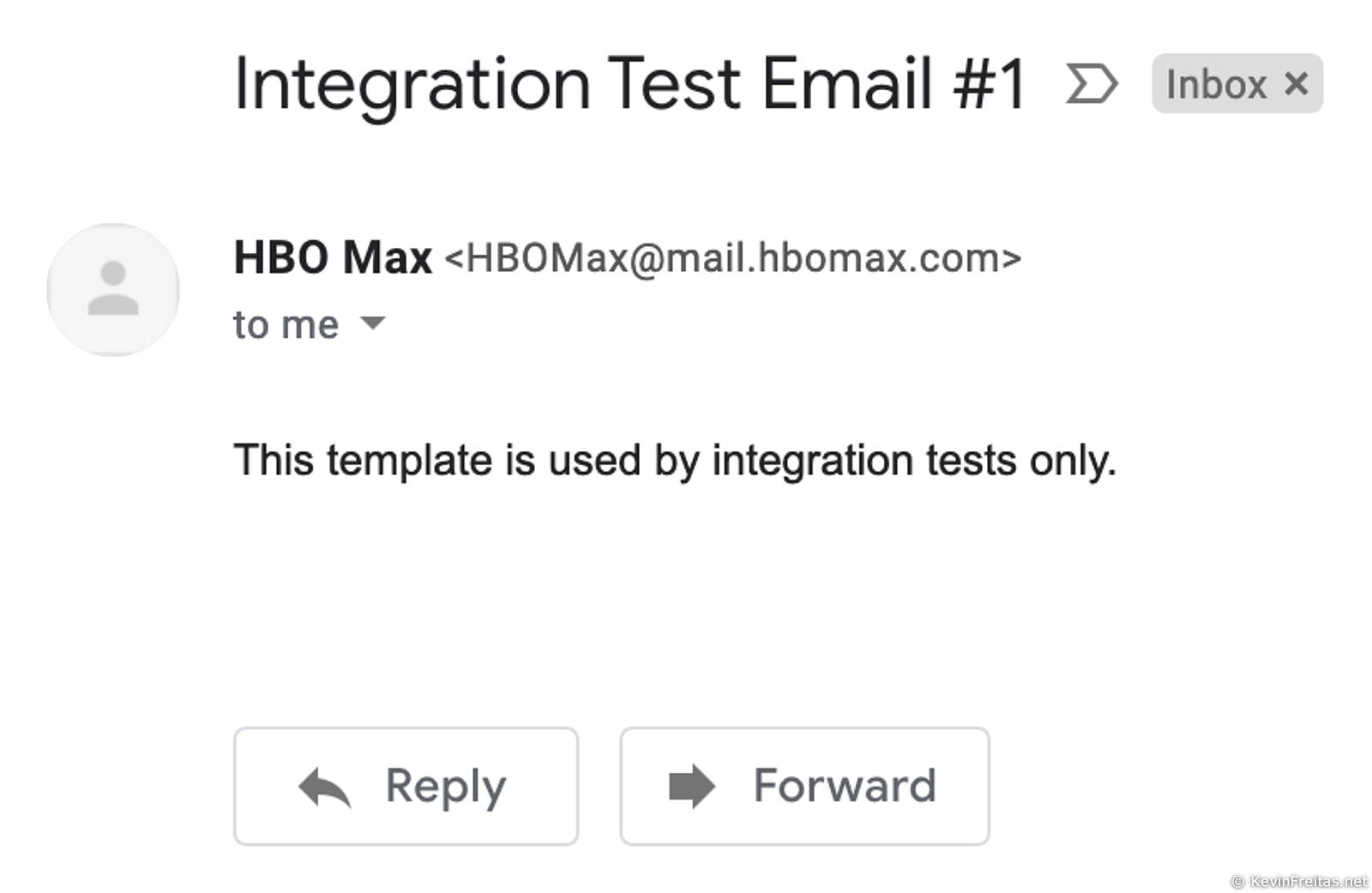Image resolution: width=1372 pixels, height=893 pixels.
Task: Click the HBOMax@mail.hbomax.com address
Action: (x=732, y=258)
